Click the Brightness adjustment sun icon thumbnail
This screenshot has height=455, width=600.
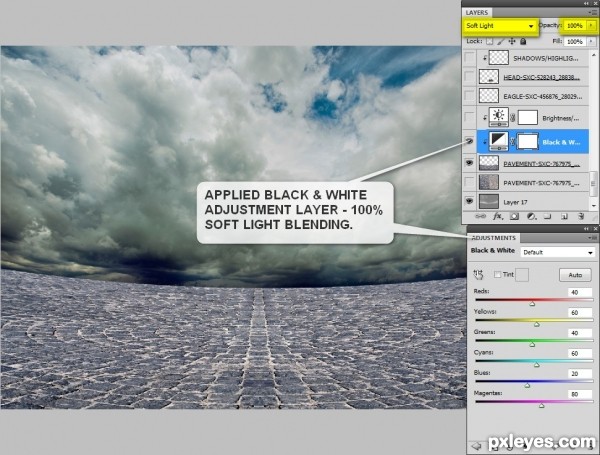[499, 117]
